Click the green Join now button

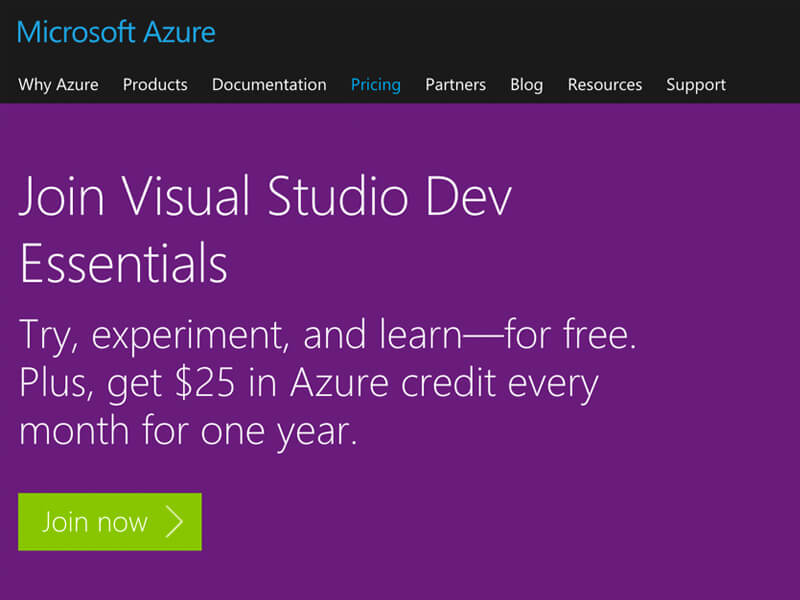coord(110,521)
